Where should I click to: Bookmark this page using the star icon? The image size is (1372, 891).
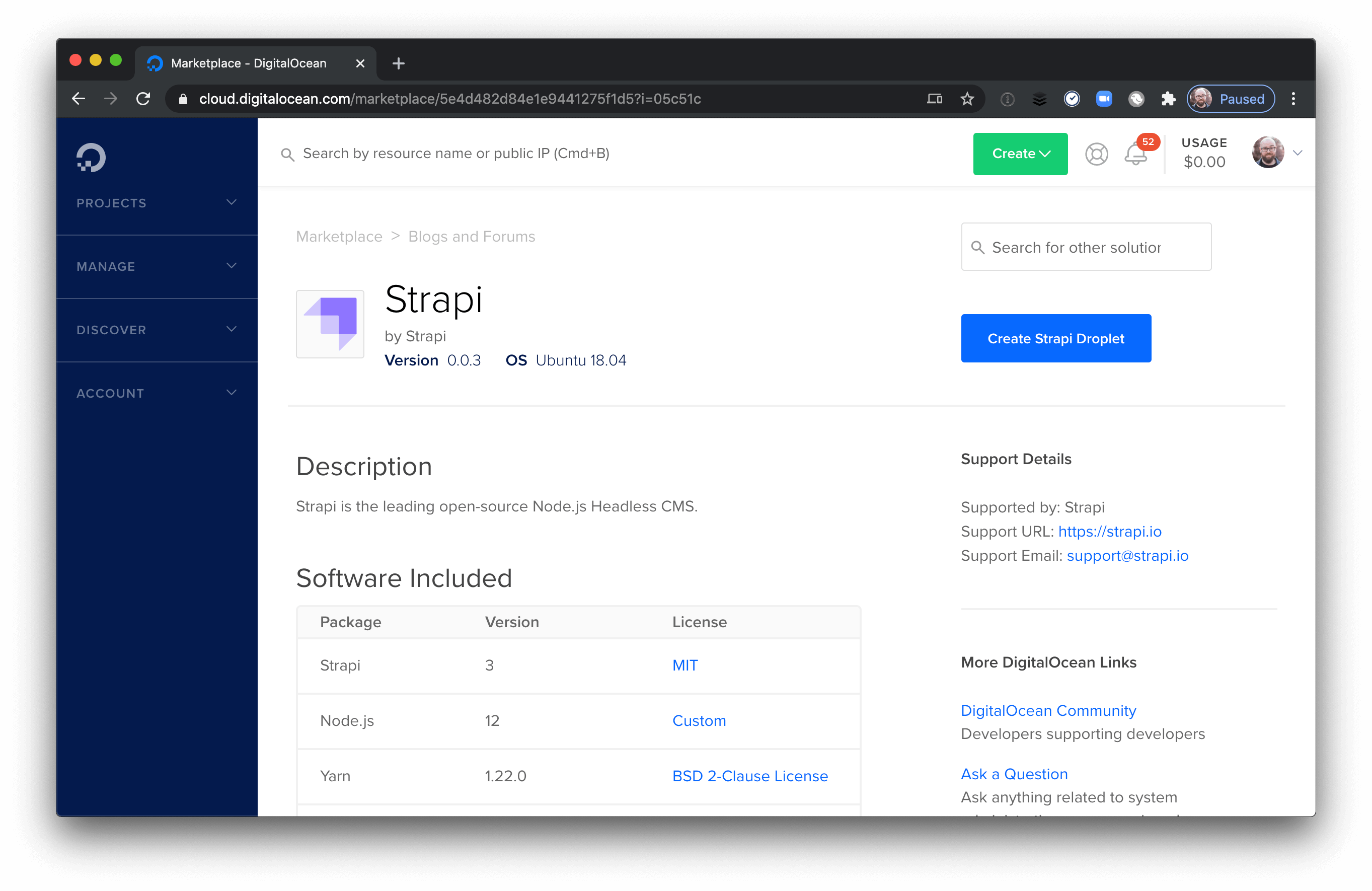coord(967,99)
